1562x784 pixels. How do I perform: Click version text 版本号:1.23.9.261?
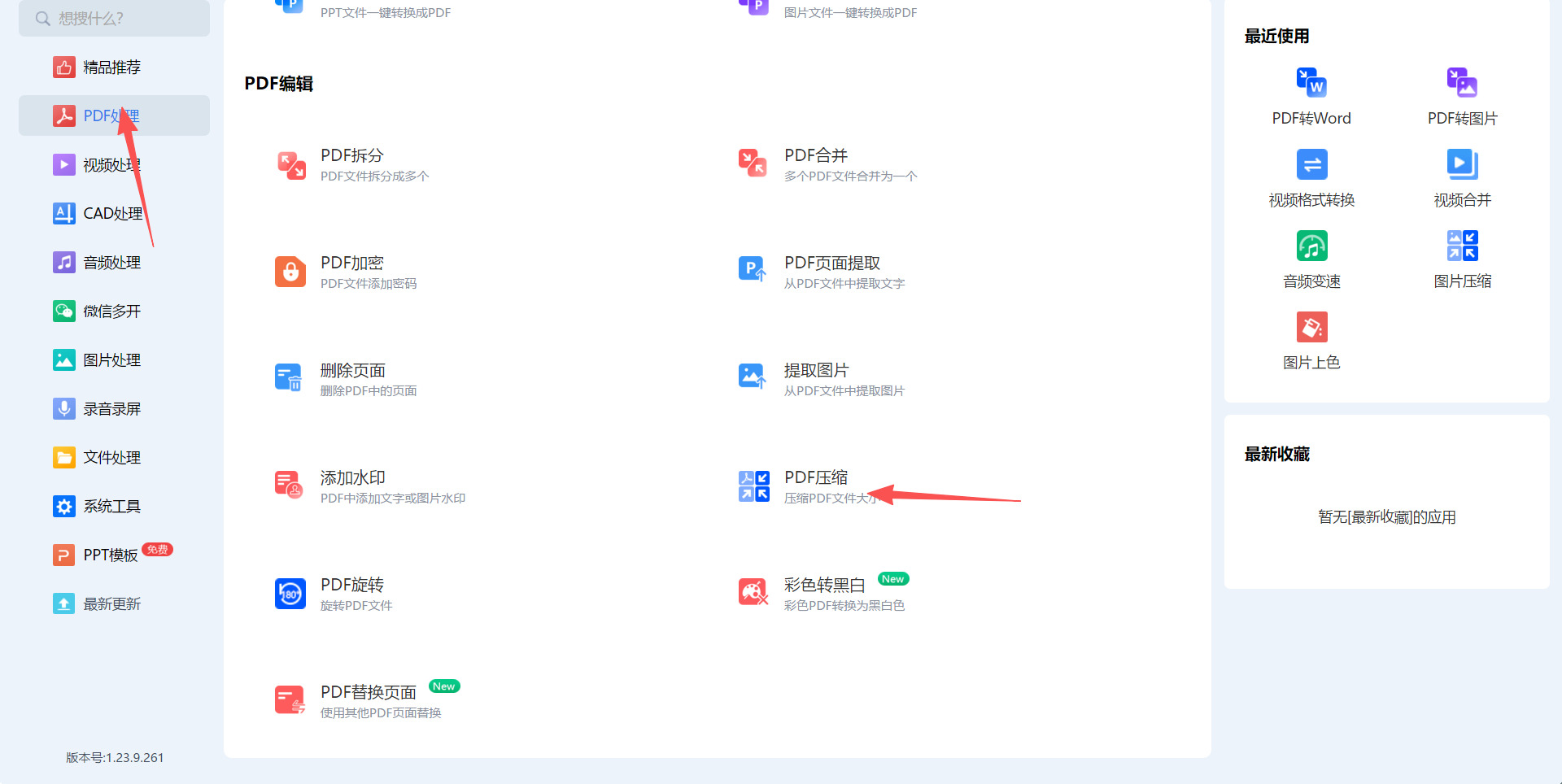click(115, 757)
